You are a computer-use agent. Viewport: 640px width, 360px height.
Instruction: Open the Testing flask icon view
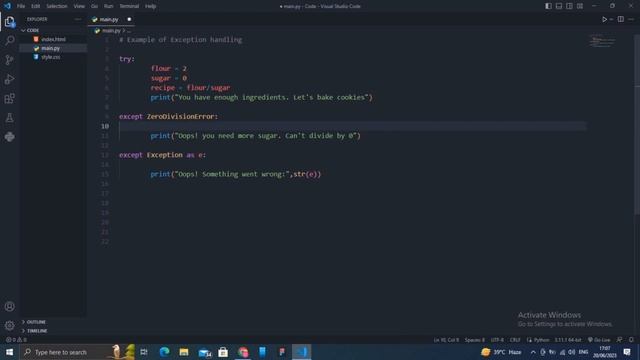(x=10, y=118)
